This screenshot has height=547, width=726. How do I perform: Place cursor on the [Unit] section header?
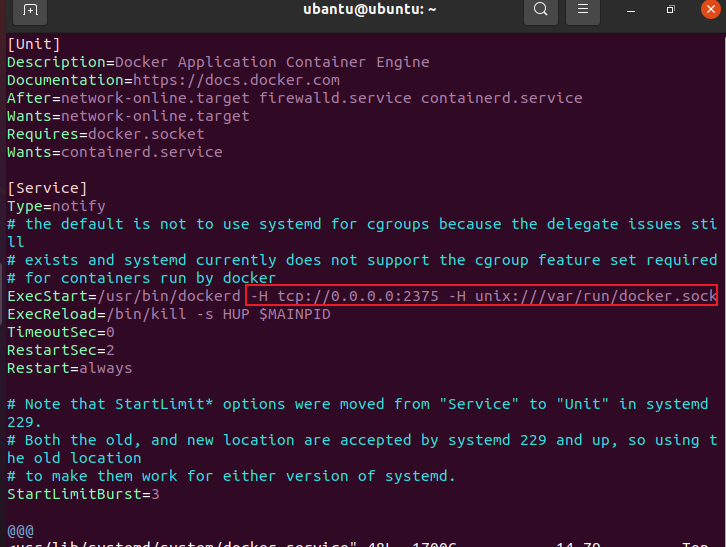pyautogui.click(x=34, y=44)
